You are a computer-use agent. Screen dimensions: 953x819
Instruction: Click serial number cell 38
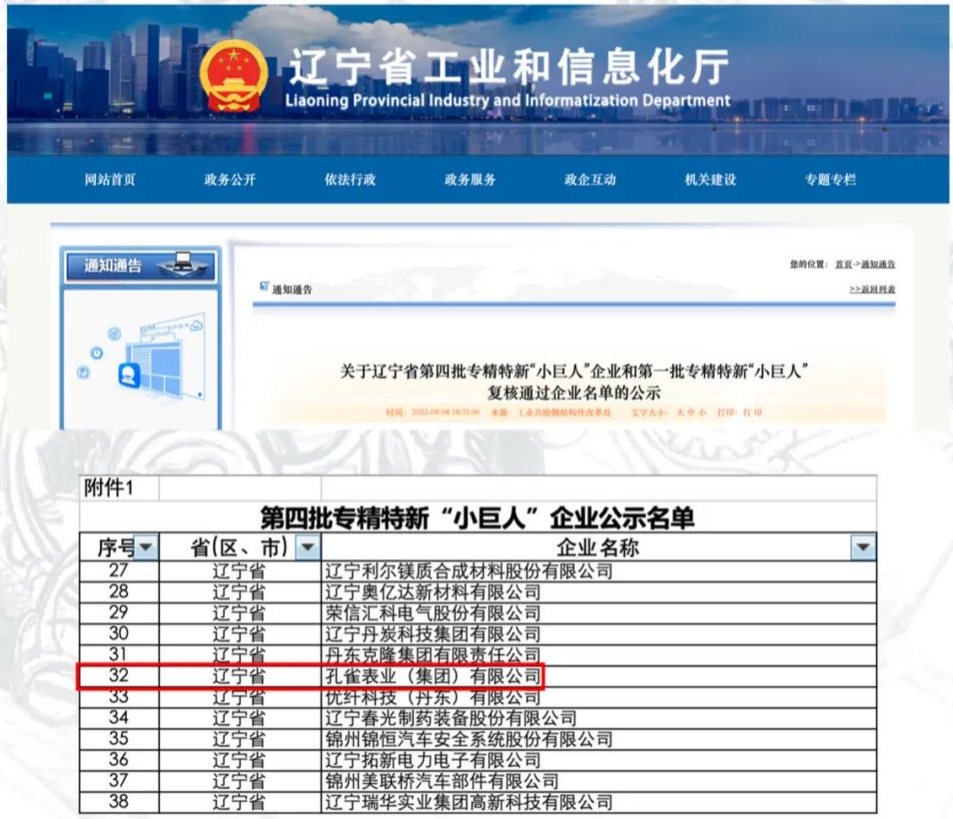pos(119,802)
